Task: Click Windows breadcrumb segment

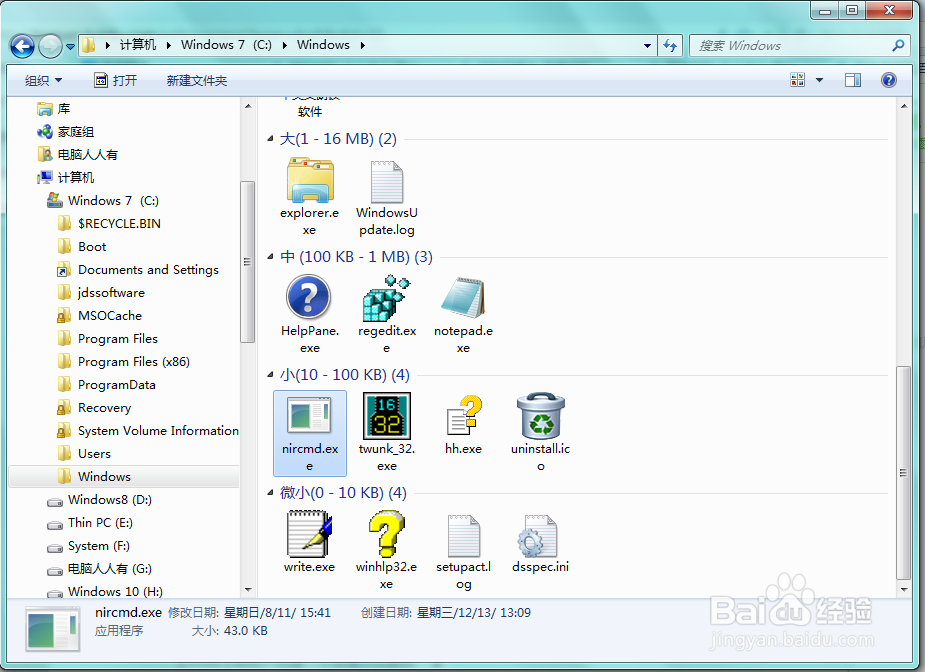Action: point(323,45)
